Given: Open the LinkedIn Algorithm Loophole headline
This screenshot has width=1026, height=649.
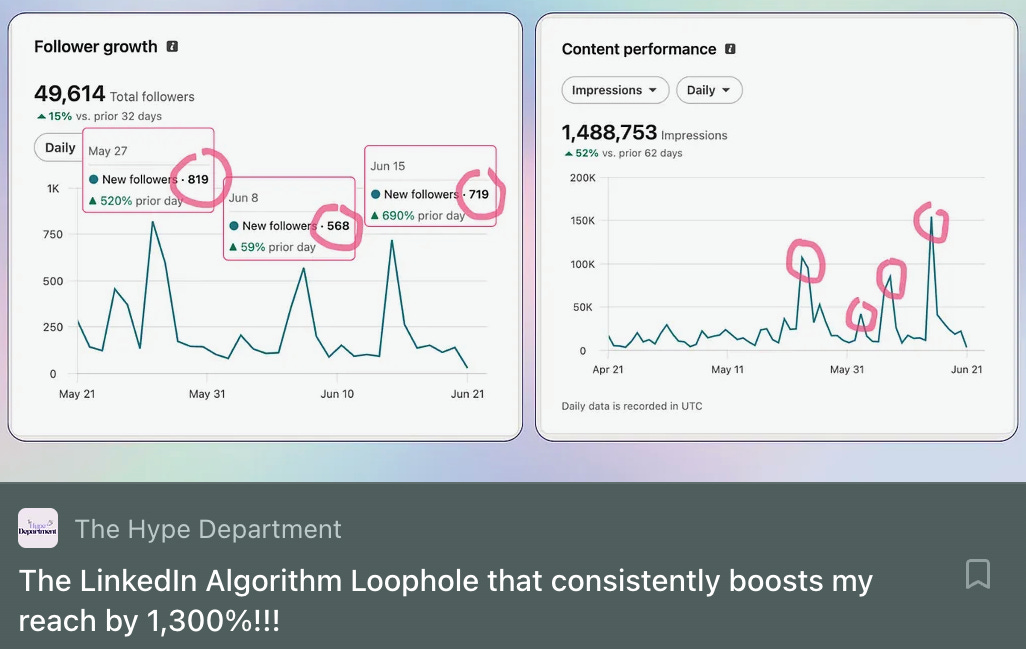Looking at the screenshot, I should click(445, 601).
